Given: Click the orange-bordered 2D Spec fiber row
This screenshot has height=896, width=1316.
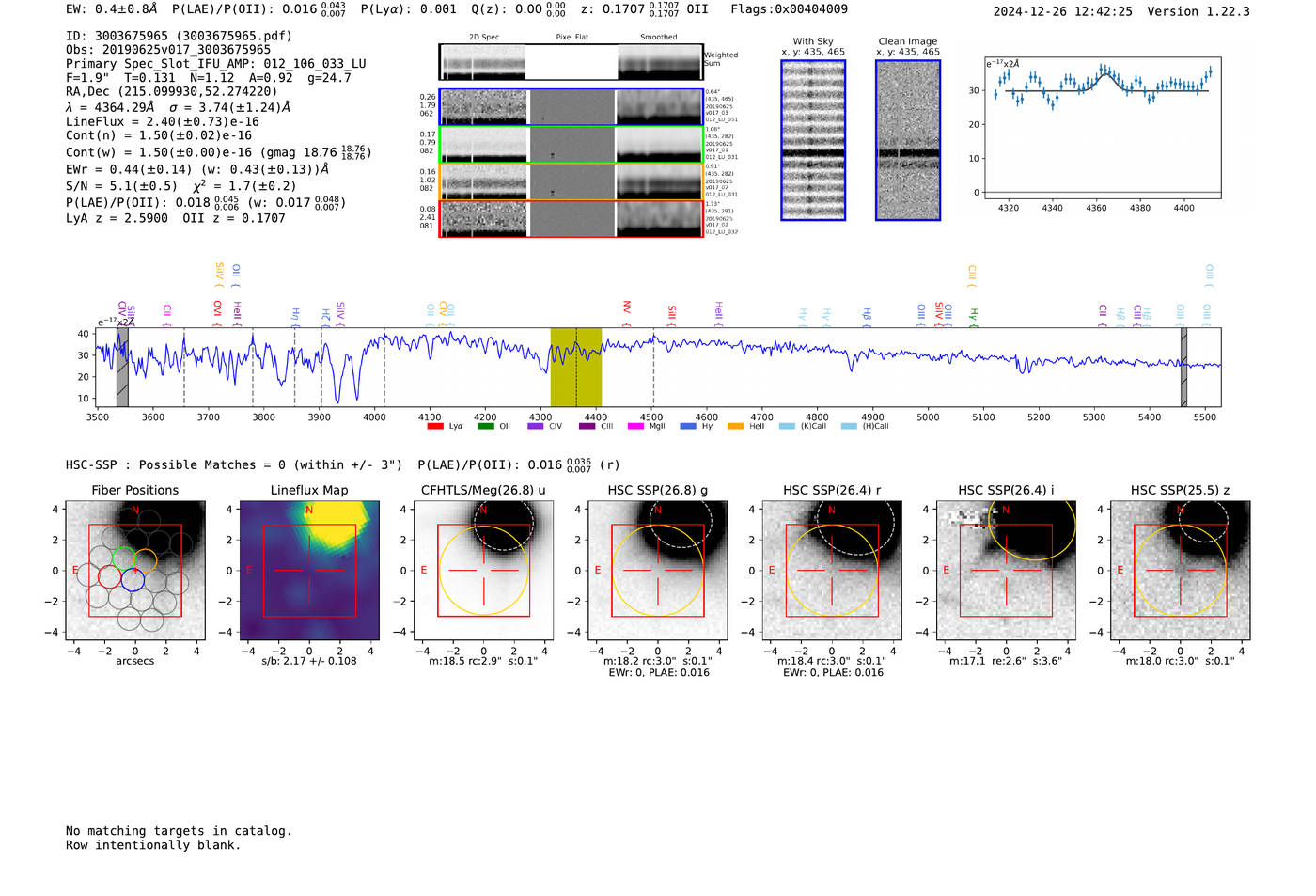Looking at the screenshot, I should (x=571, y=182).
